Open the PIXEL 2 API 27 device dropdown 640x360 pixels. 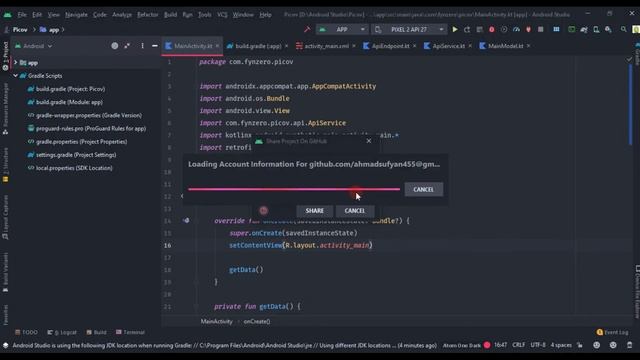(409, 29)
